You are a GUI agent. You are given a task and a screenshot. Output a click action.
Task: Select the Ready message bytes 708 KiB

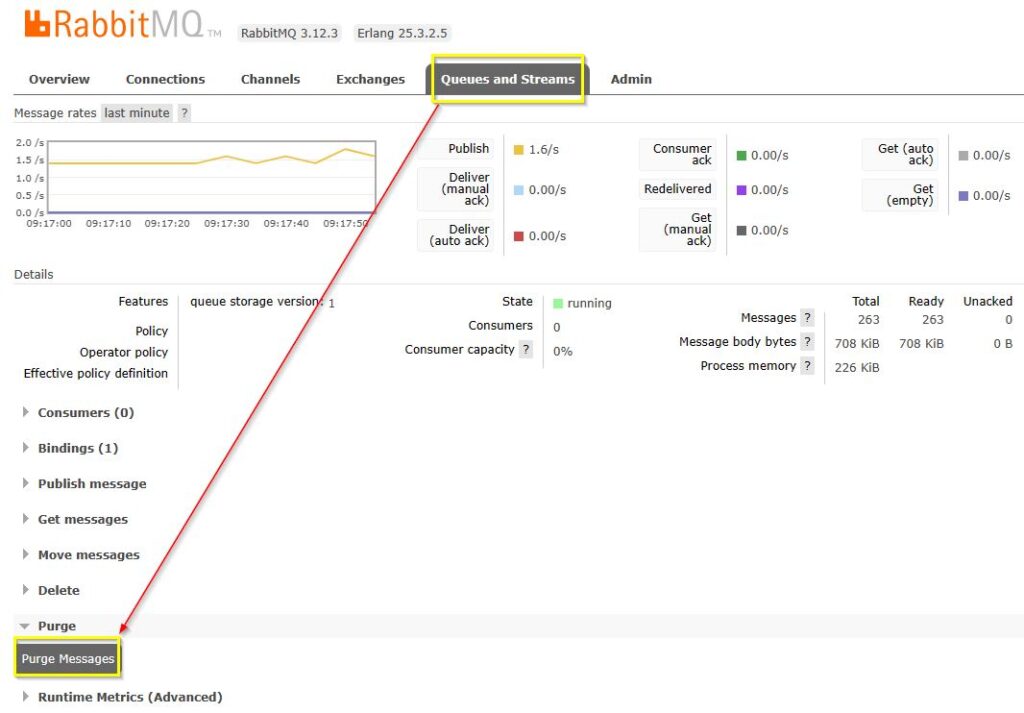[921, 343]
